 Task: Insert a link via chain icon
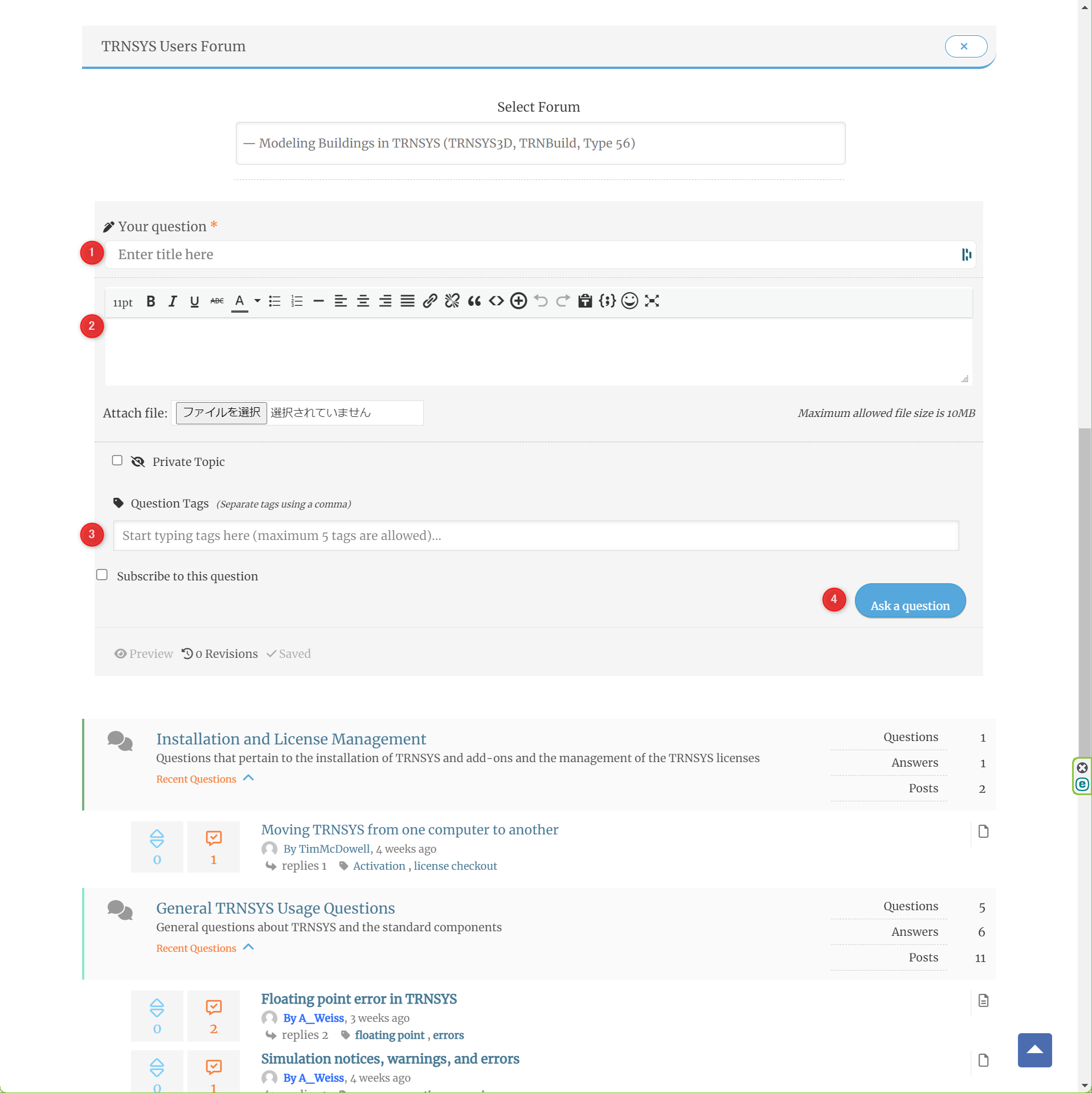click(430, 301)
